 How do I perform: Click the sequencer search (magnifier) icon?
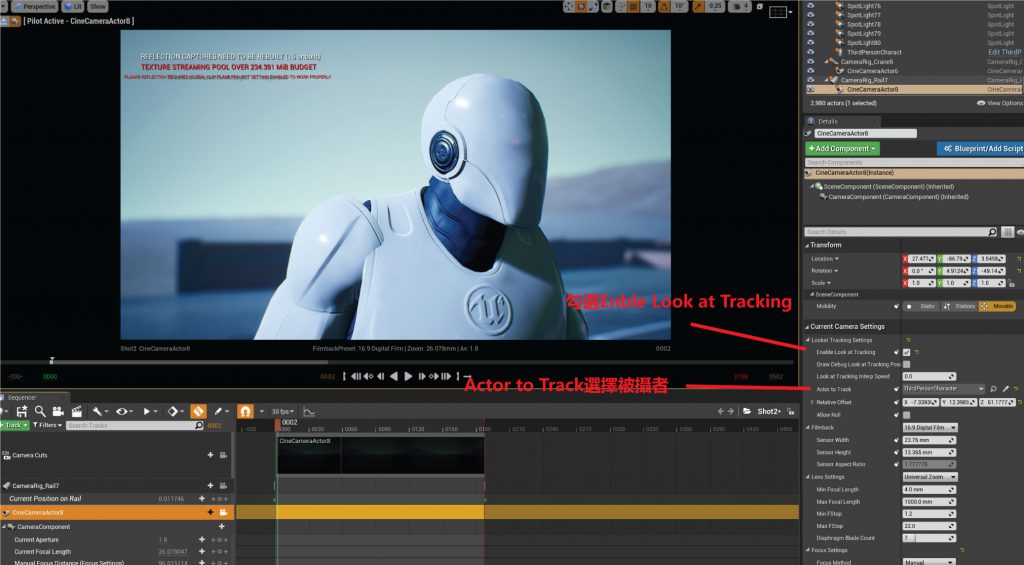(40, 411)
